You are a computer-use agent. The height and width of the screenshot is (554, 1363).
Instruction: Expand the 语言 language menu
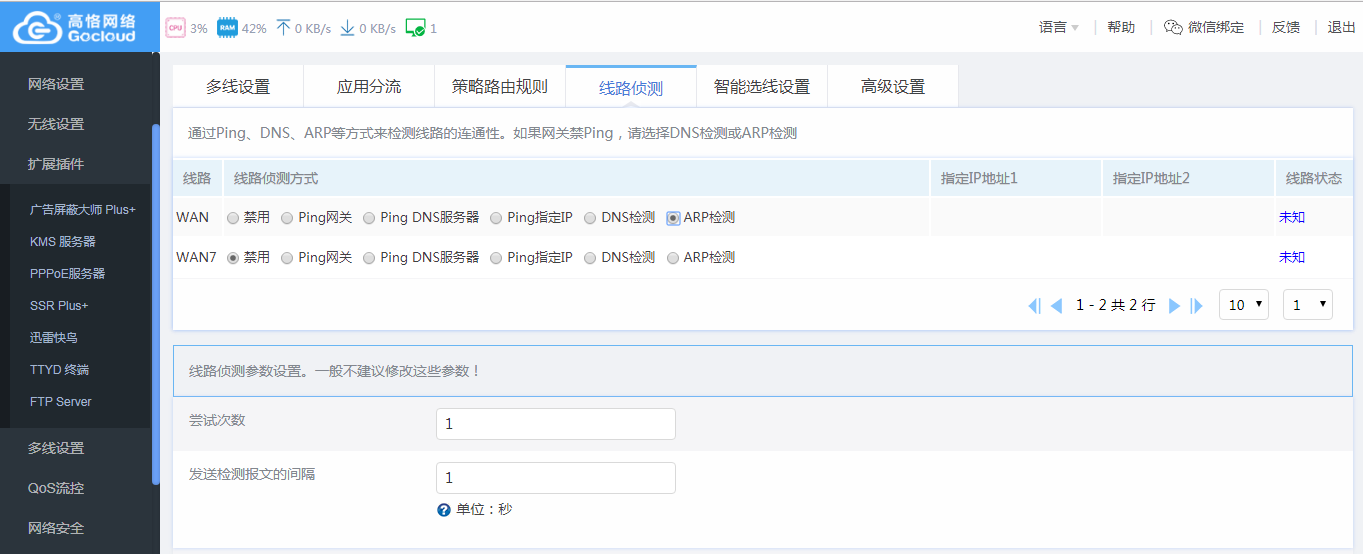coord(1059,28)
